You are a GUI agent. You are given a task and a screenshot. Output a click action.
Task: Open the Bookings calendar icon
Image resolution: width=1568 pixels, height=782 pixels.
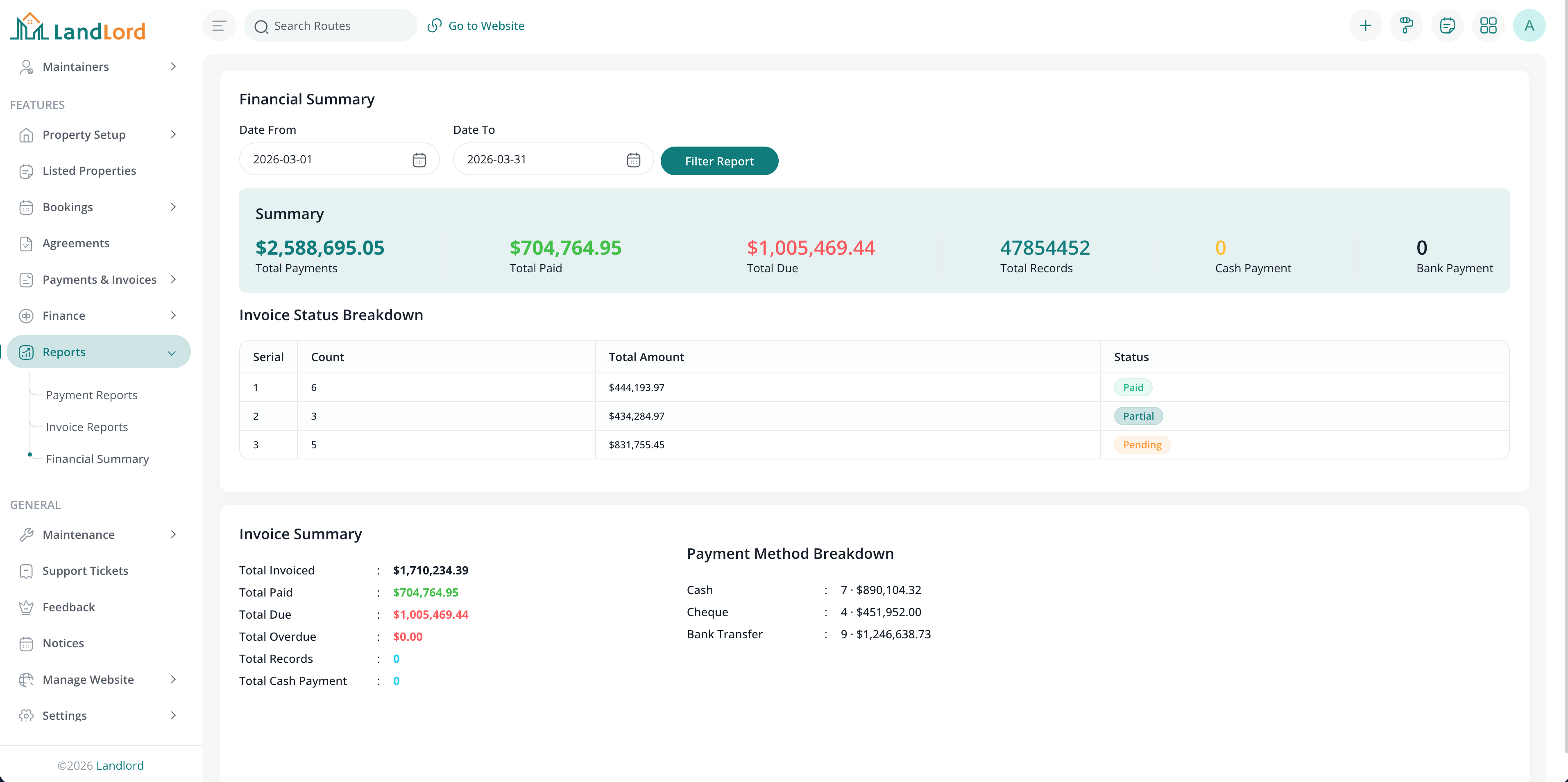coord(26,207)
